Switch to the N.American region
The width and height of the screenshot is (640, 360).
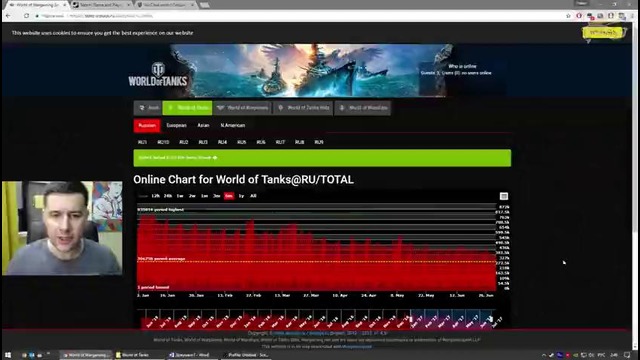233,126
